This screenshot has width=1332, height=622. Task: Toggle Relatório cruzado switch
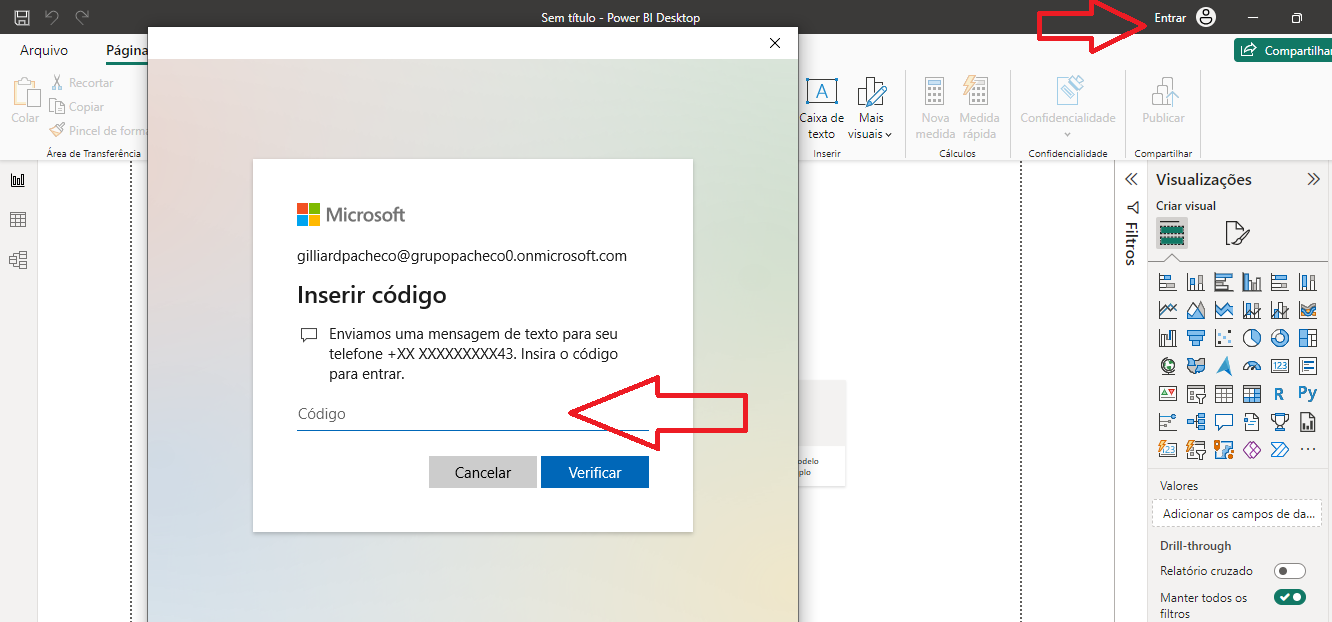pos(1290,571)
